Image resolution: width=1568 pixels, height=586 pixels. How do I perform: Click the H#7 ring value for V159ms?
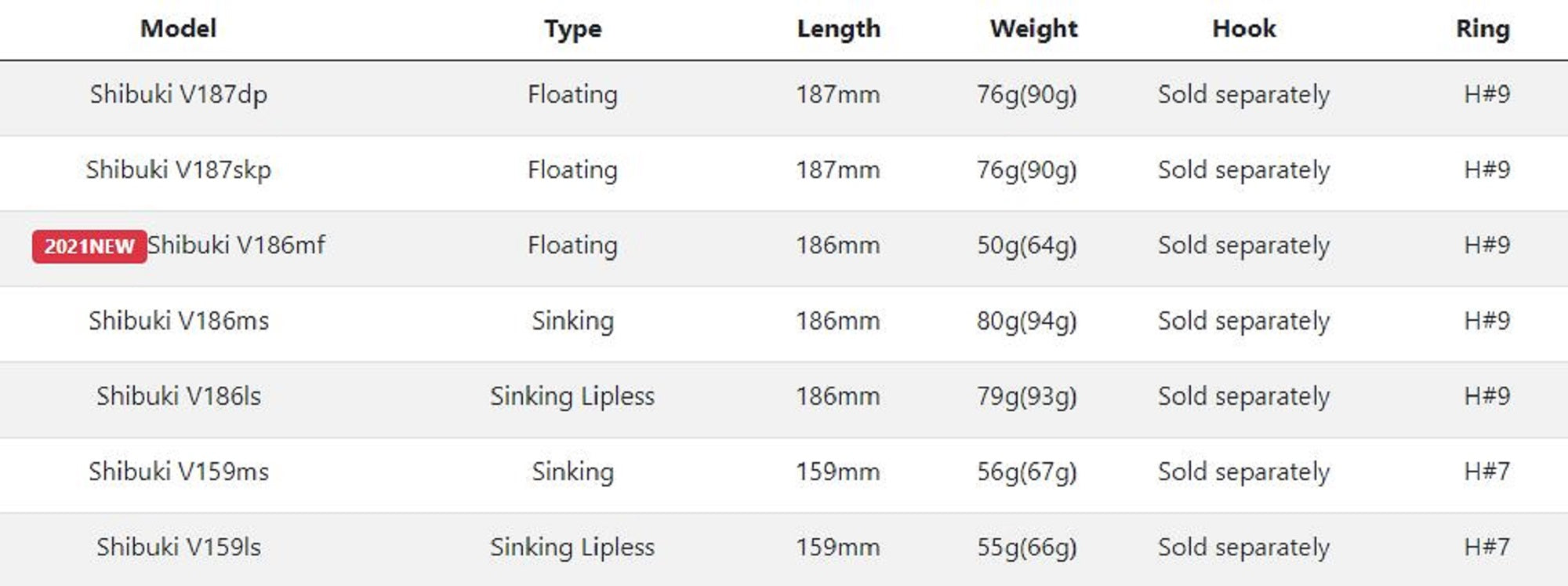[x=1486, y=471]
